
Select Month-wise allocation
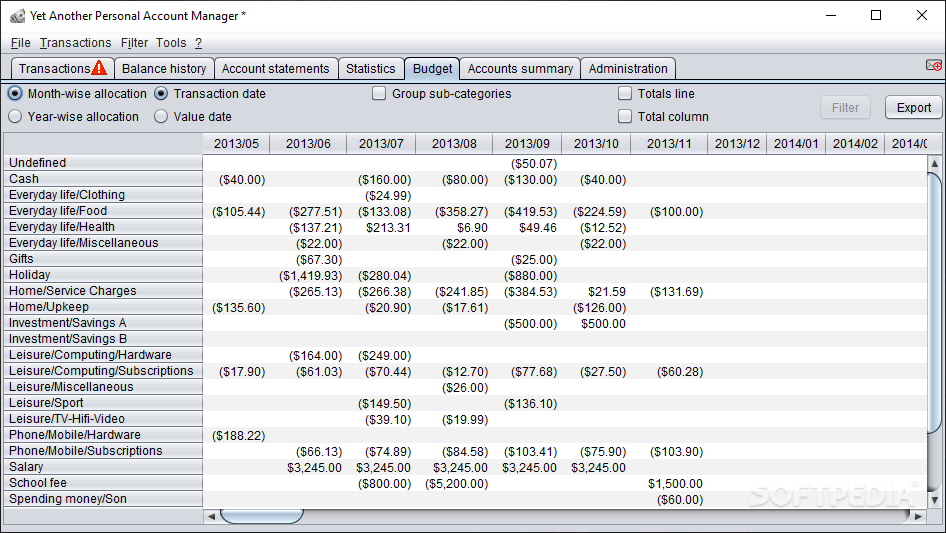pos(77,94)
